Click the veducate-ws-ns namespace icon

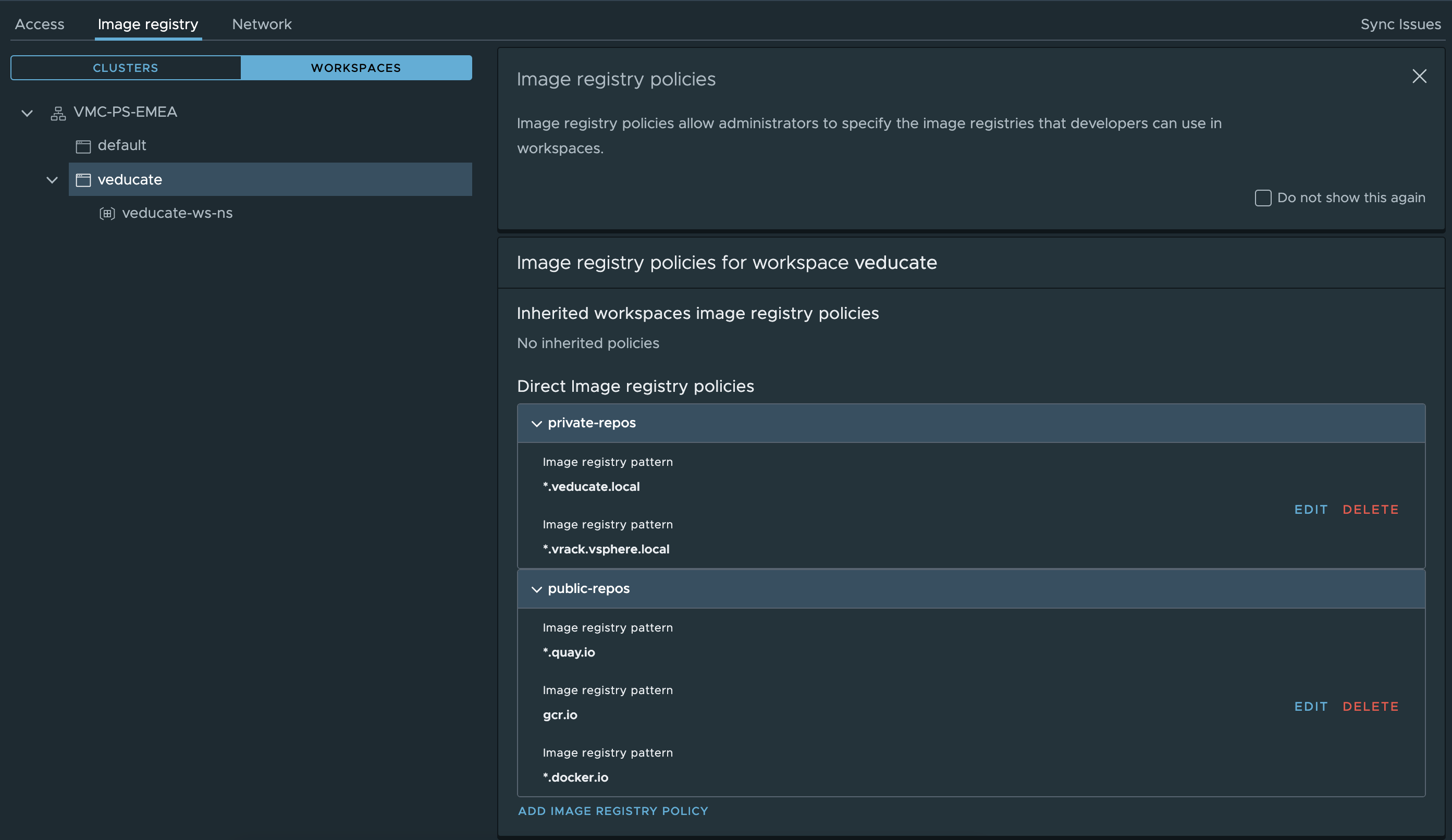107,214
